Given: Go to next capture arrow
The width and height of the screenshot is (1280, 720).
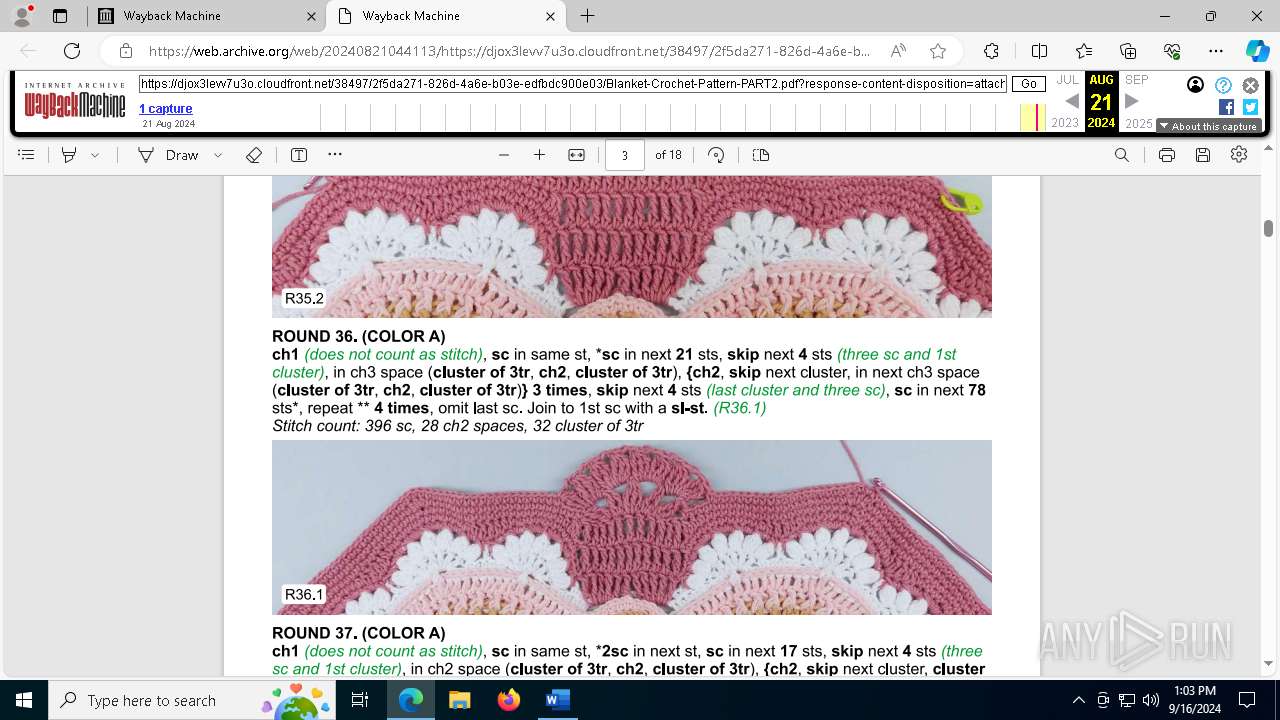Looking at the screenshot, I should click(x=1132, y=101).
